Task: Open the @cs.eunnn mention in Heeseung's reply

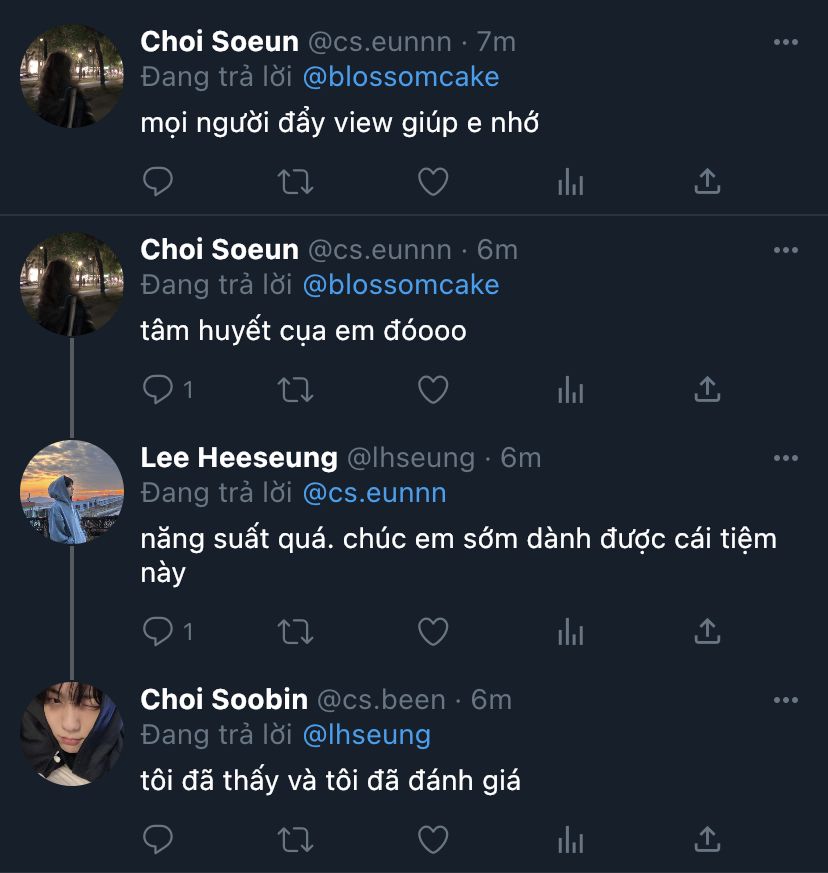Action: click(374, 493)
